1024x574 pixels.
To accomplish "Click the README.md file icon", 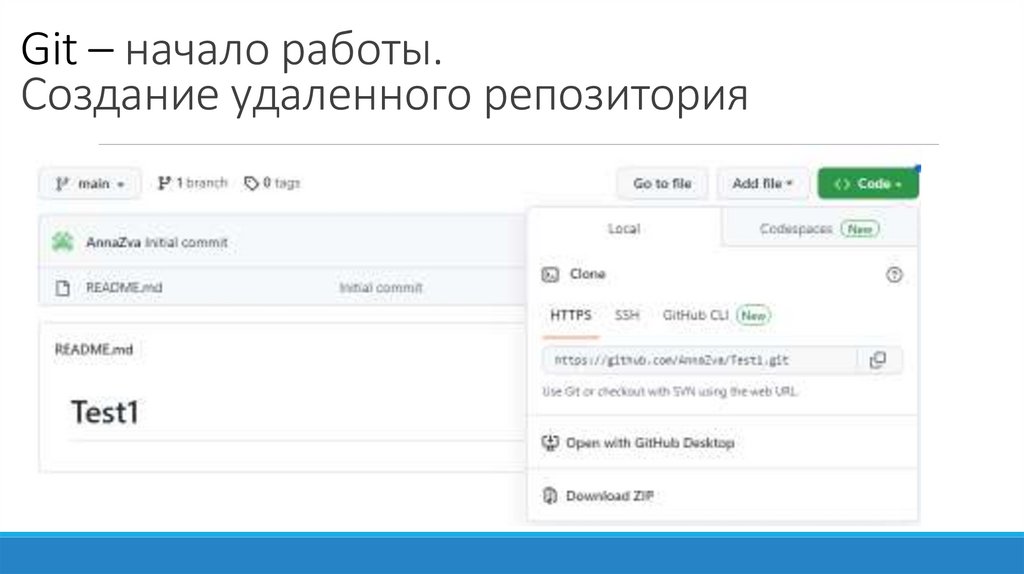I will (63, 287).
